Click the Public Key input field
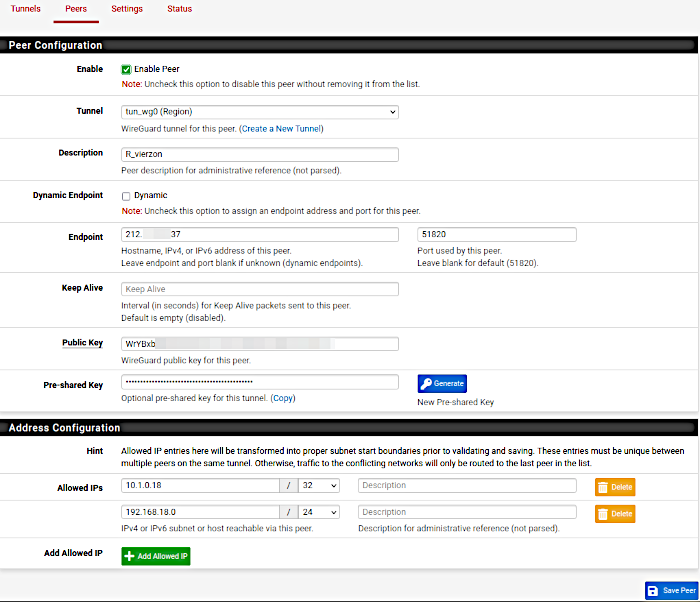700x602 pixels. (259, 343)
